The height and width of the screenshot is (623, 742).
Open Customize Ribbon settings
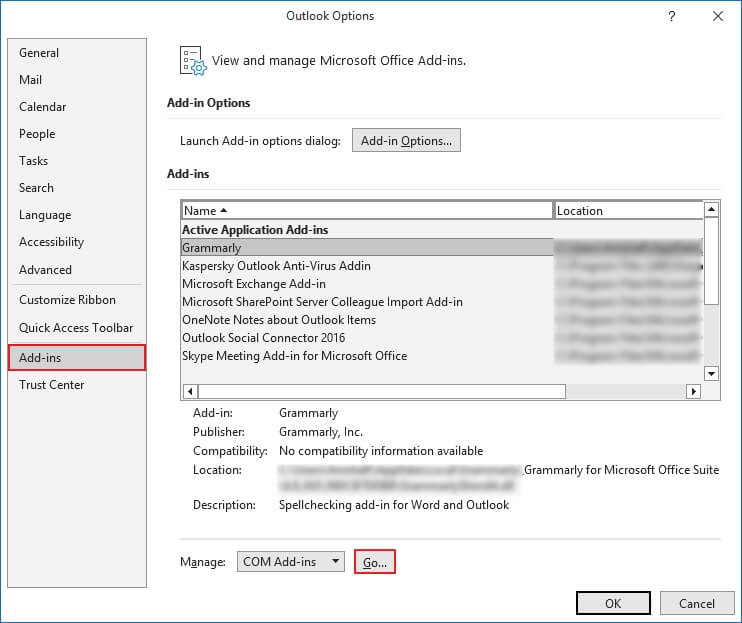[77, 300]
